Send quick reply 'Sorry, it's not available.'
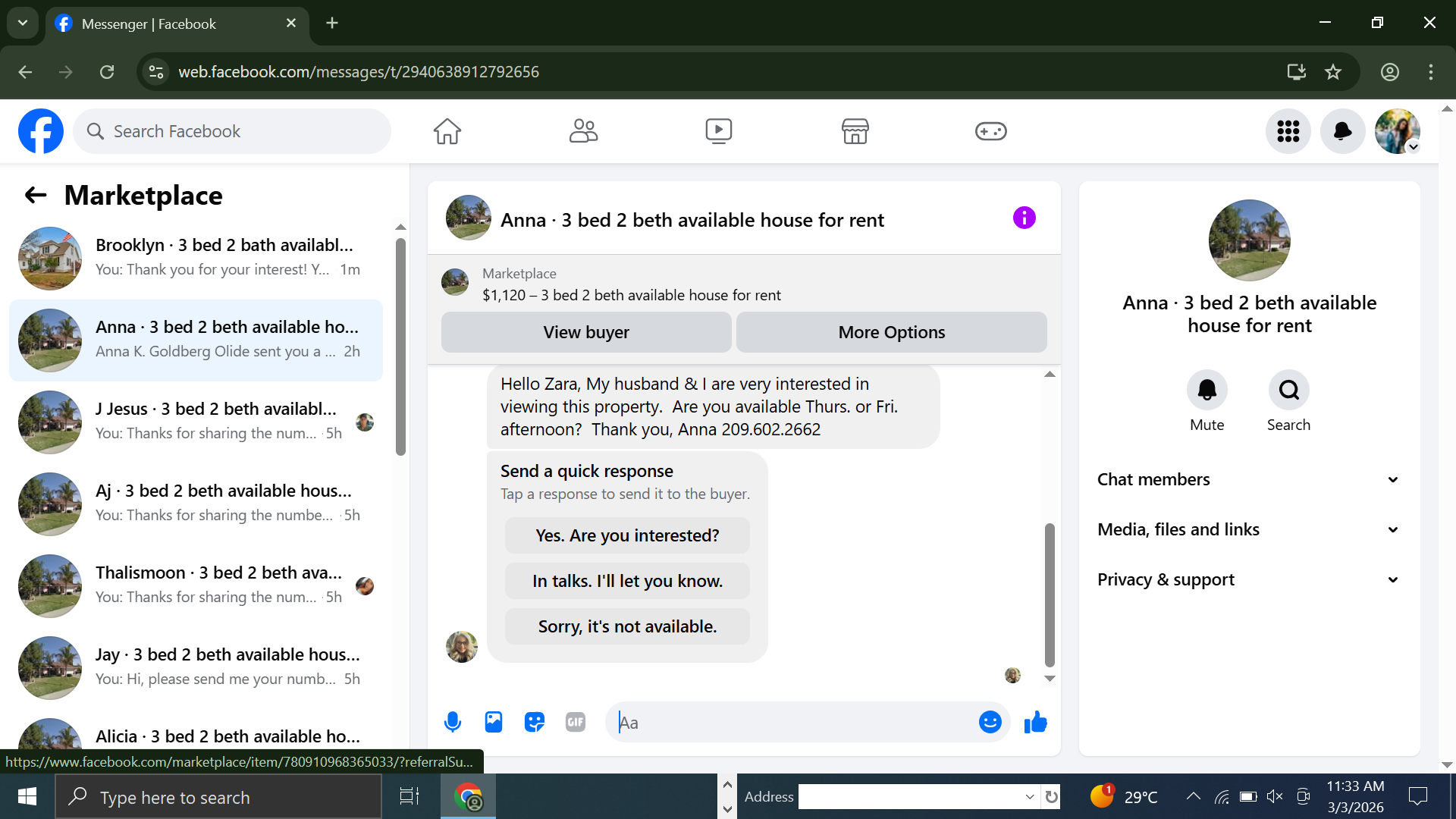This screenshot has height=819, width=1456. coord(627,626)
